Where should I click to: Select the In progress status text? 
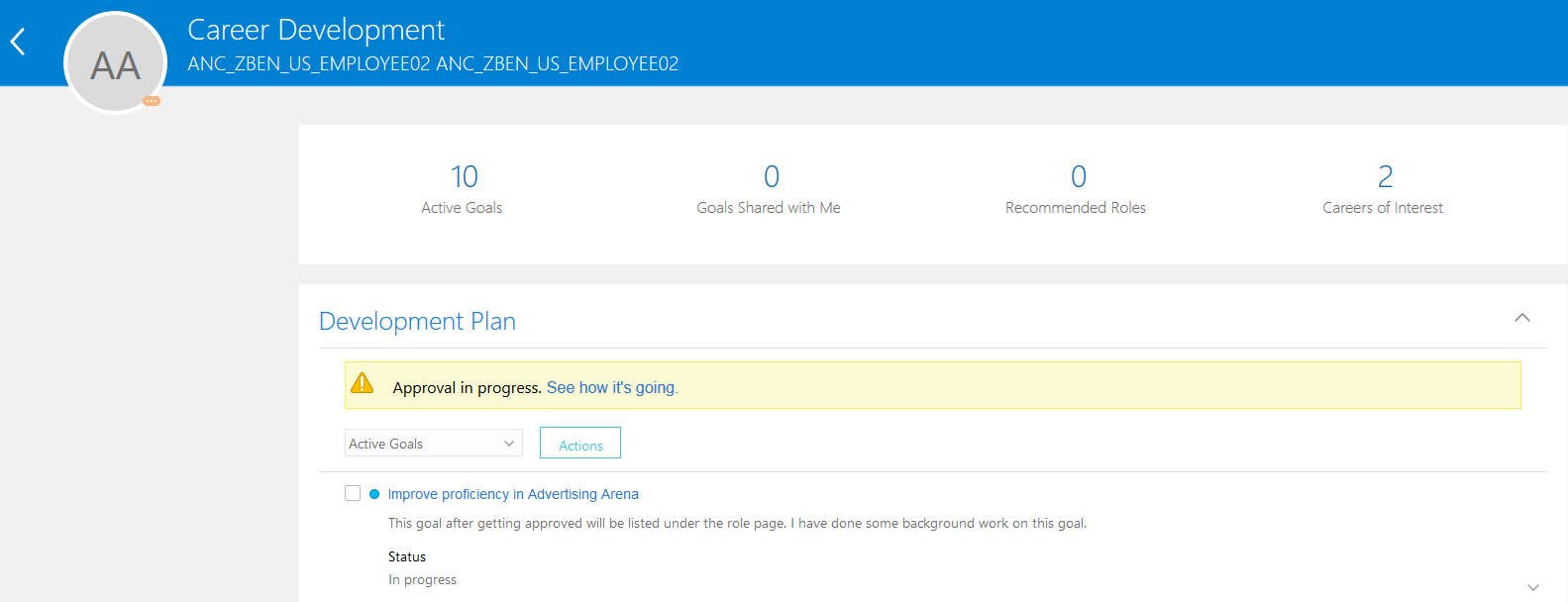pyautogui.click(x=422, y=580)
